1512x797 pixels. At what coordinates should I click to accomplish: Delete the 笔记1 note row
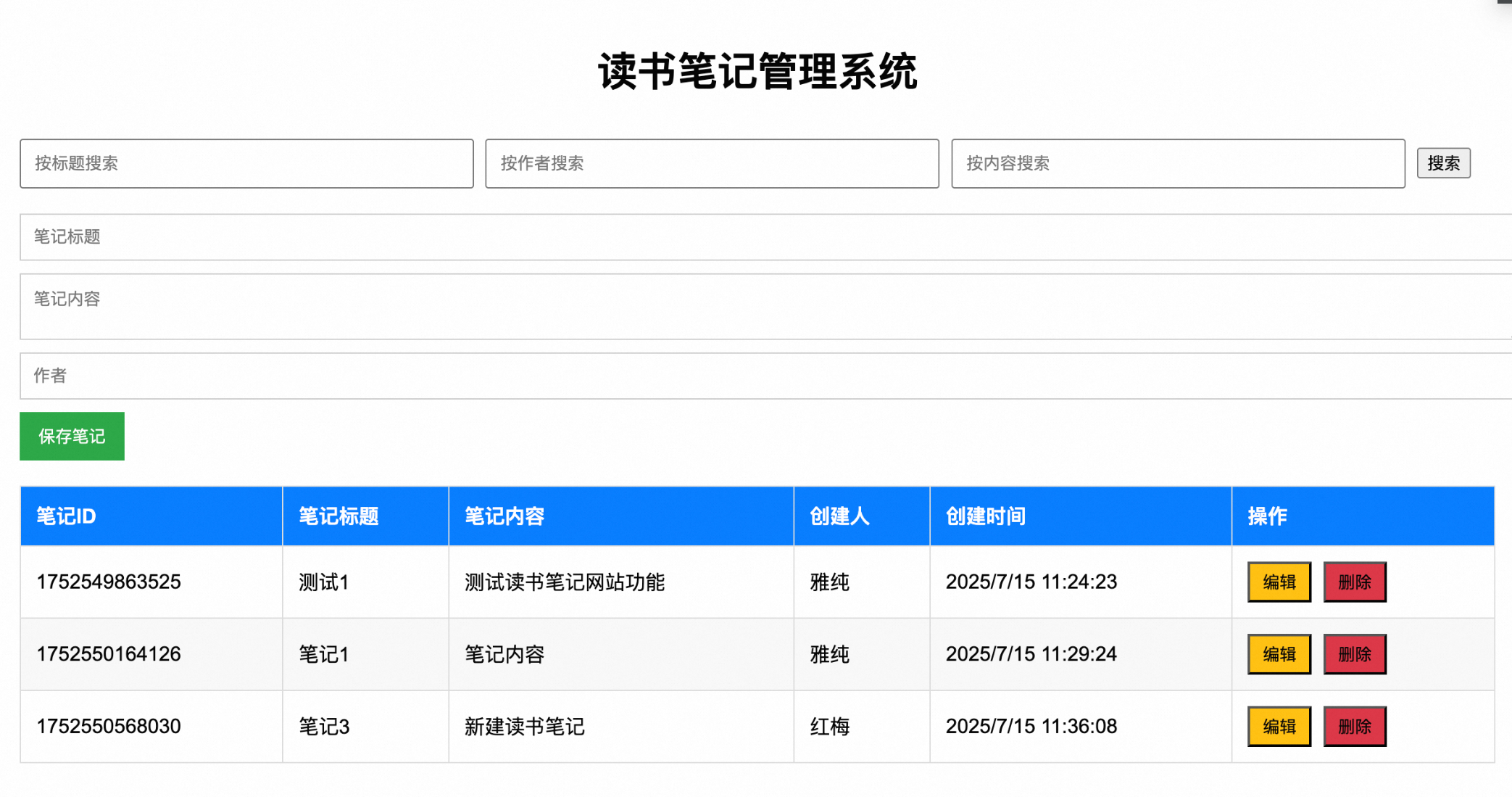pos(1354,654)
